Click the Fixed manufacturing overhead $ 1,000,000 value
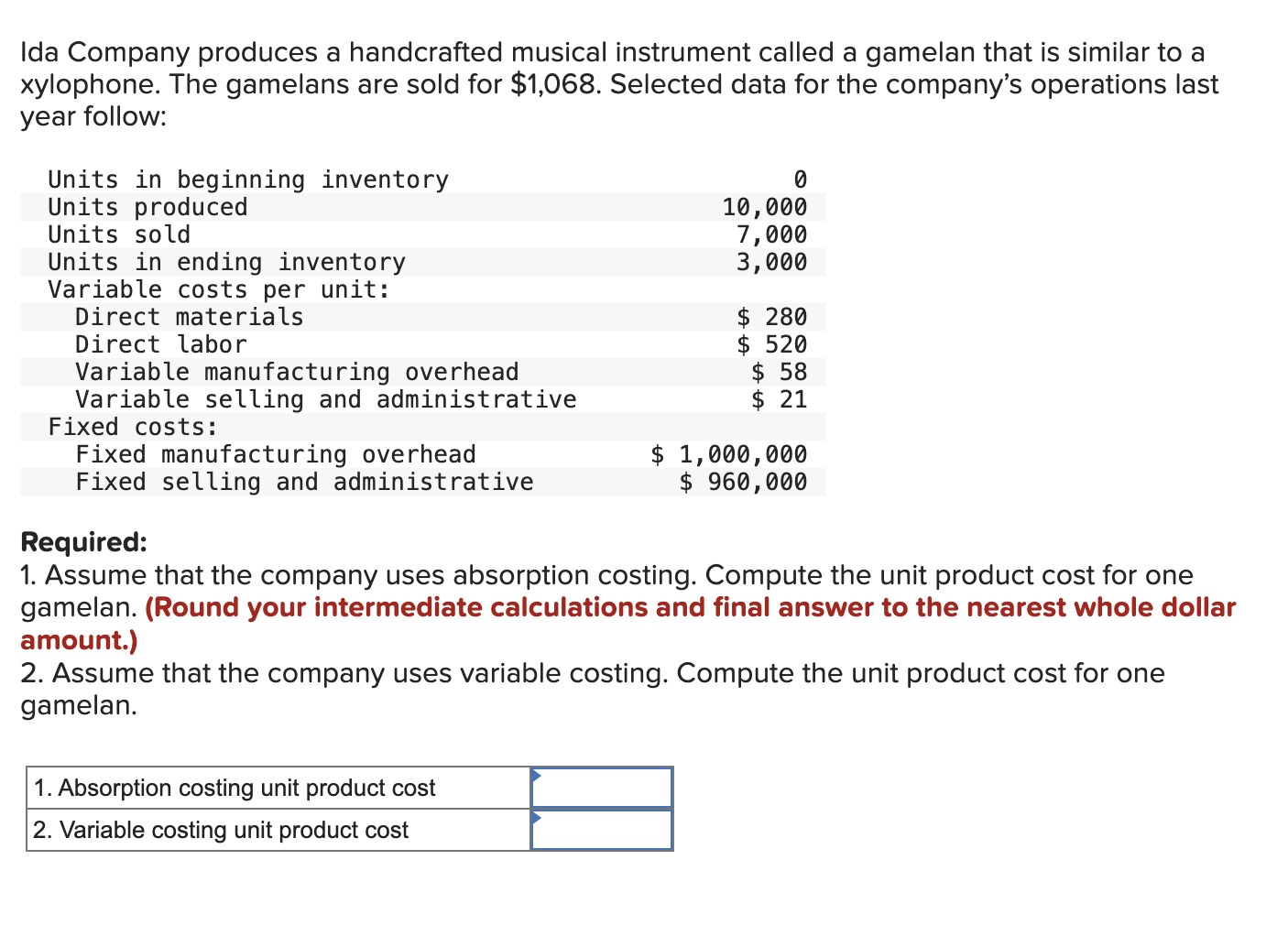Screen dimensions: 1288x947 point(729,454)
